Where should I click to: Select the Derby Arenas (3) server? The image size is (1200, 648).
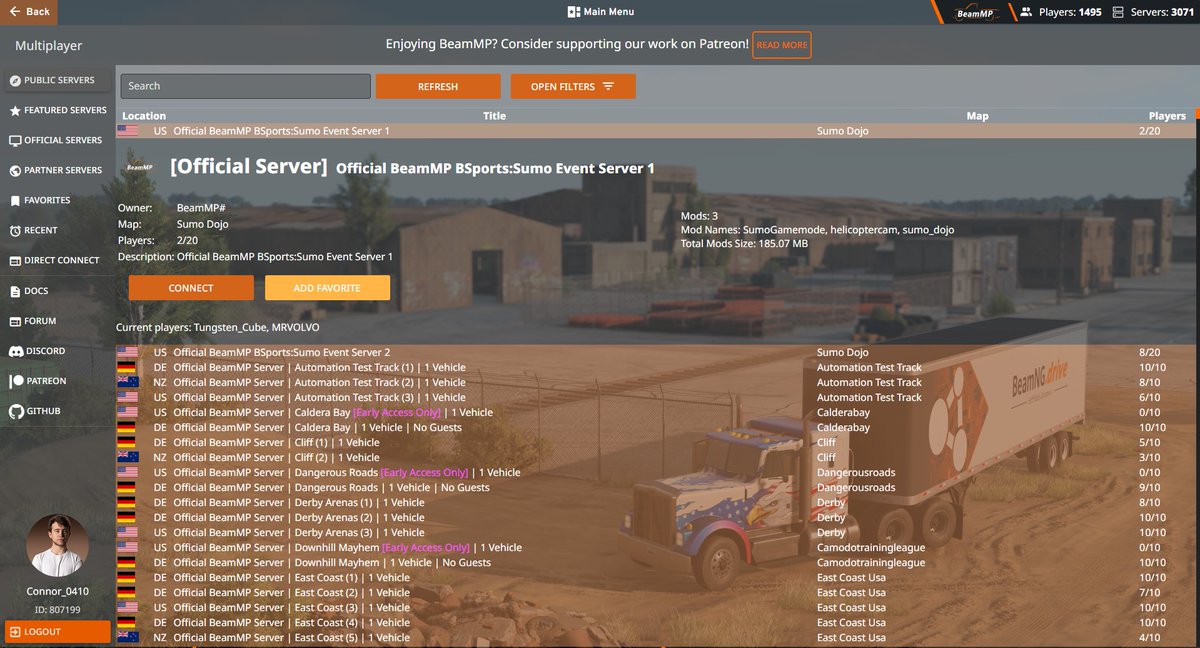[x=655, y=532]
